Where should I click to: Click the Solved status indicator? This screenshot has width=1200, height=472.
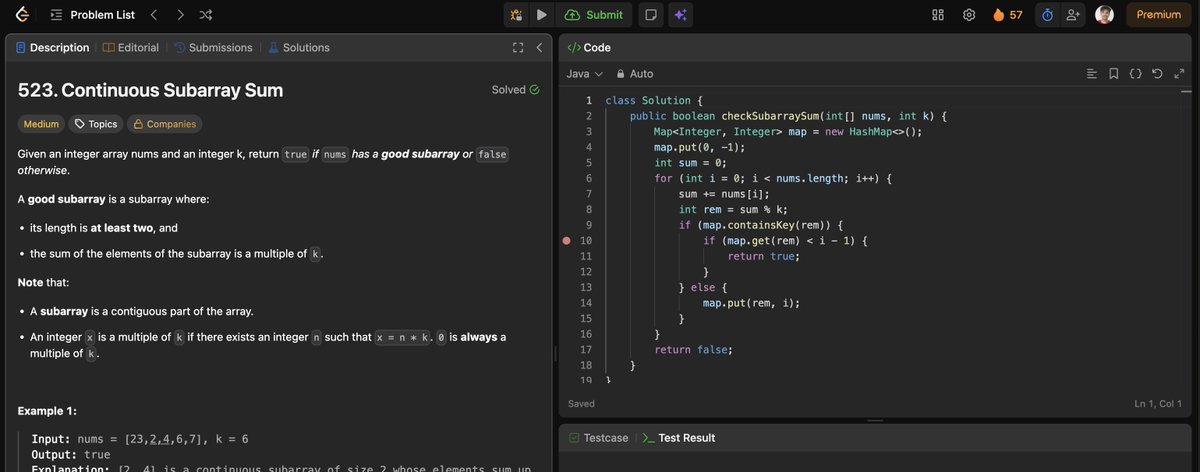tap(516, 90)
